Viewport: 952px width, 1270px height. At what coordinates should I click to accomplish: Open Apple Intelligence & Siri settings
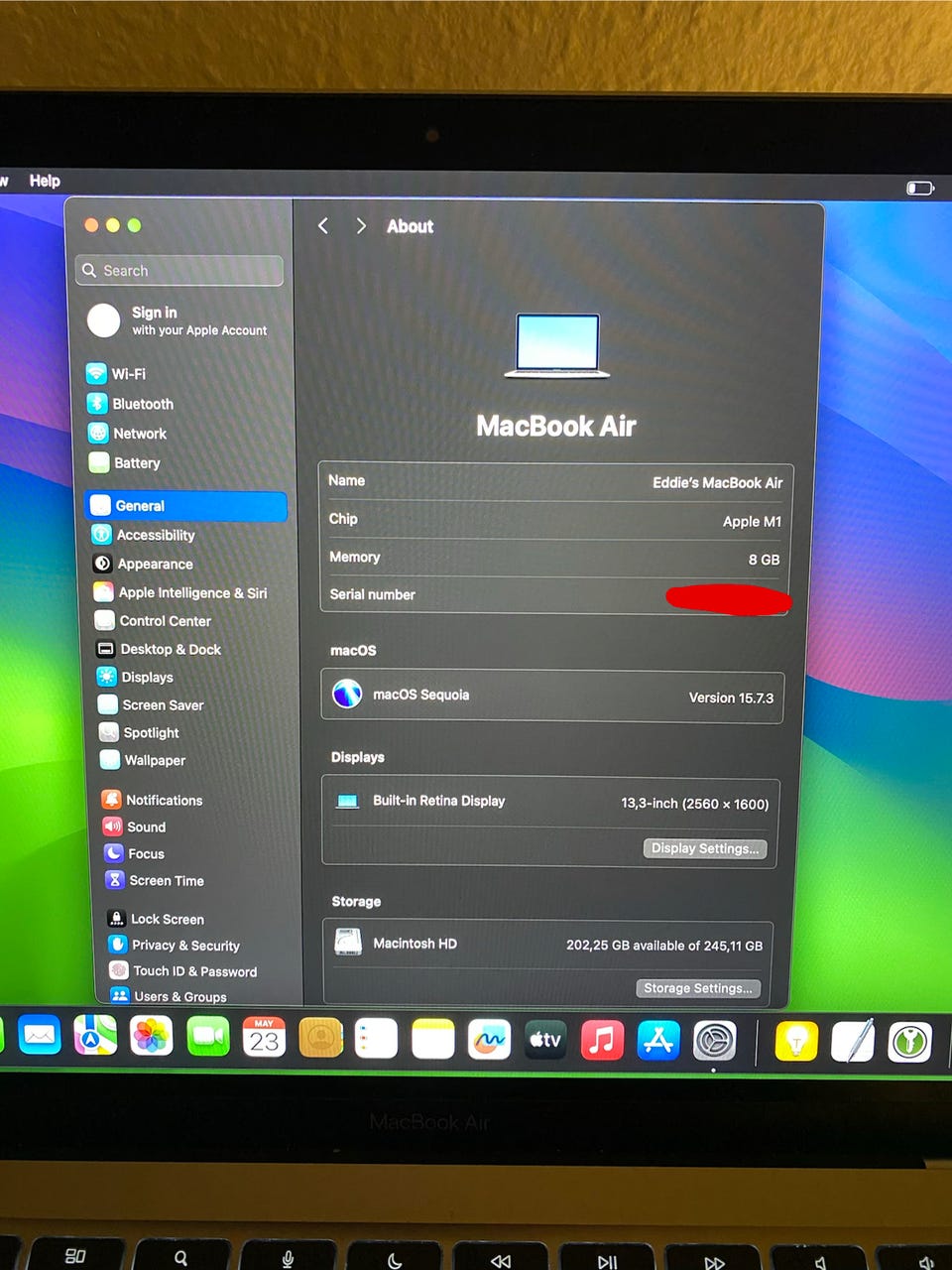[x=181, y=592]
